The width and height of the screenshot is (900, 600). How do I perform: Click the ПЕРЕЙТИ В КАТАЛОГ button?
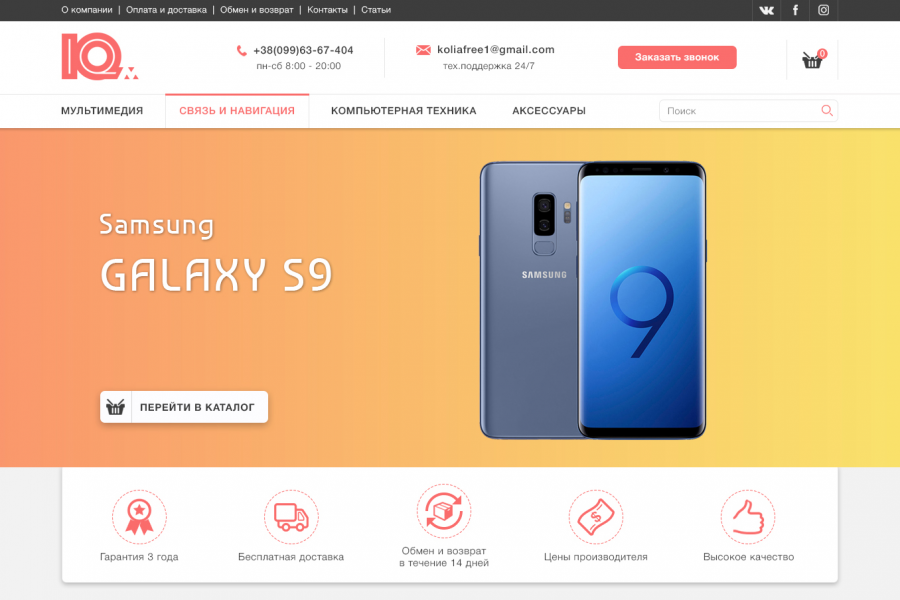pos(184,407)
